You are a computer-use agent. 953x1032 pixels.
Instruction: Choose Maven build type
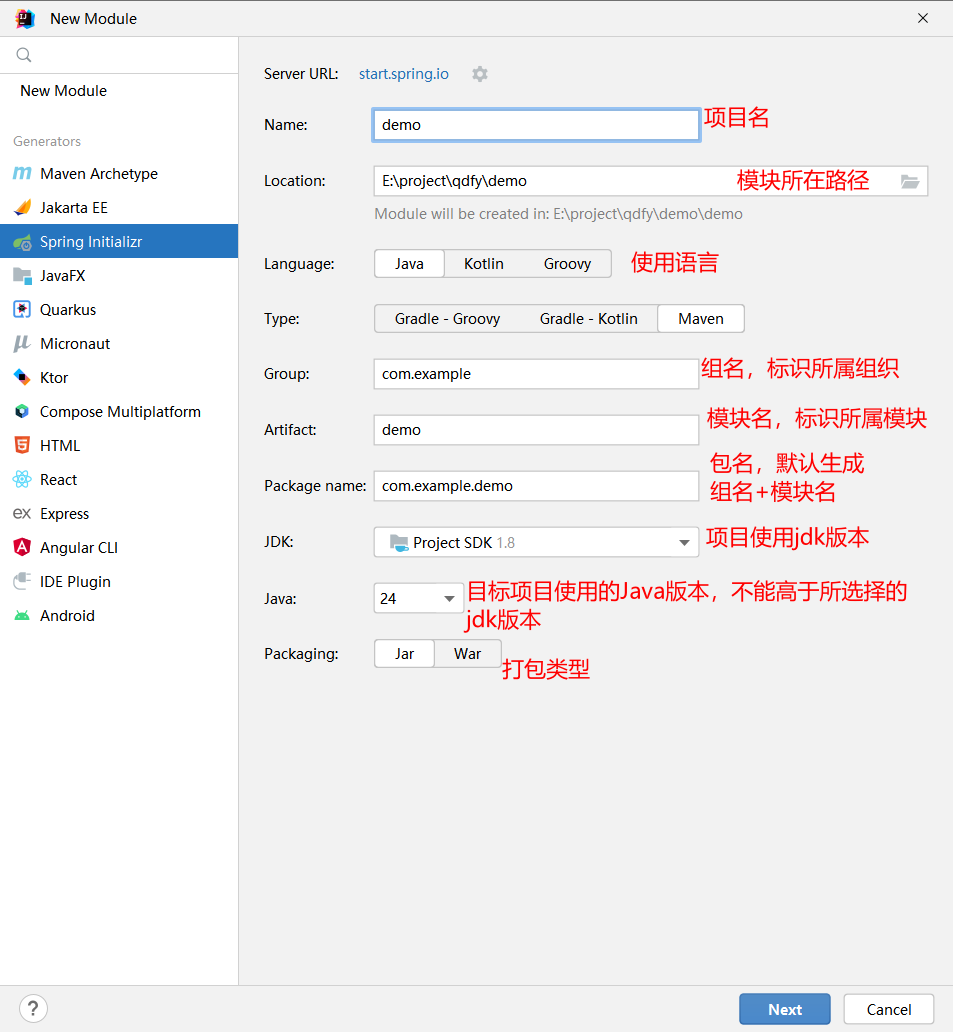(x=701, y=319)
